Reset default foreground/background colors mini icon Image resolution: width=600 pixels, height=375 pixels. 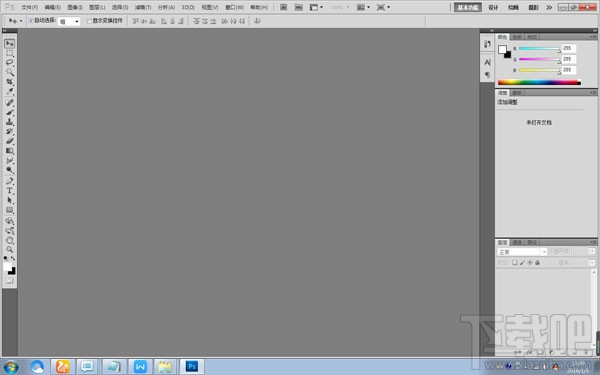pos(6,259)
